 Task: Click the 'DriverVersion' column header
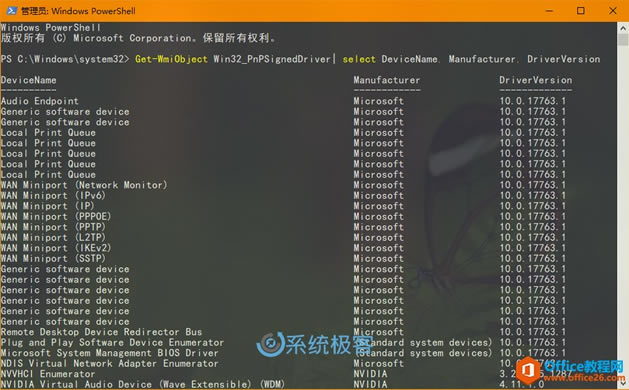pos(536,80)
